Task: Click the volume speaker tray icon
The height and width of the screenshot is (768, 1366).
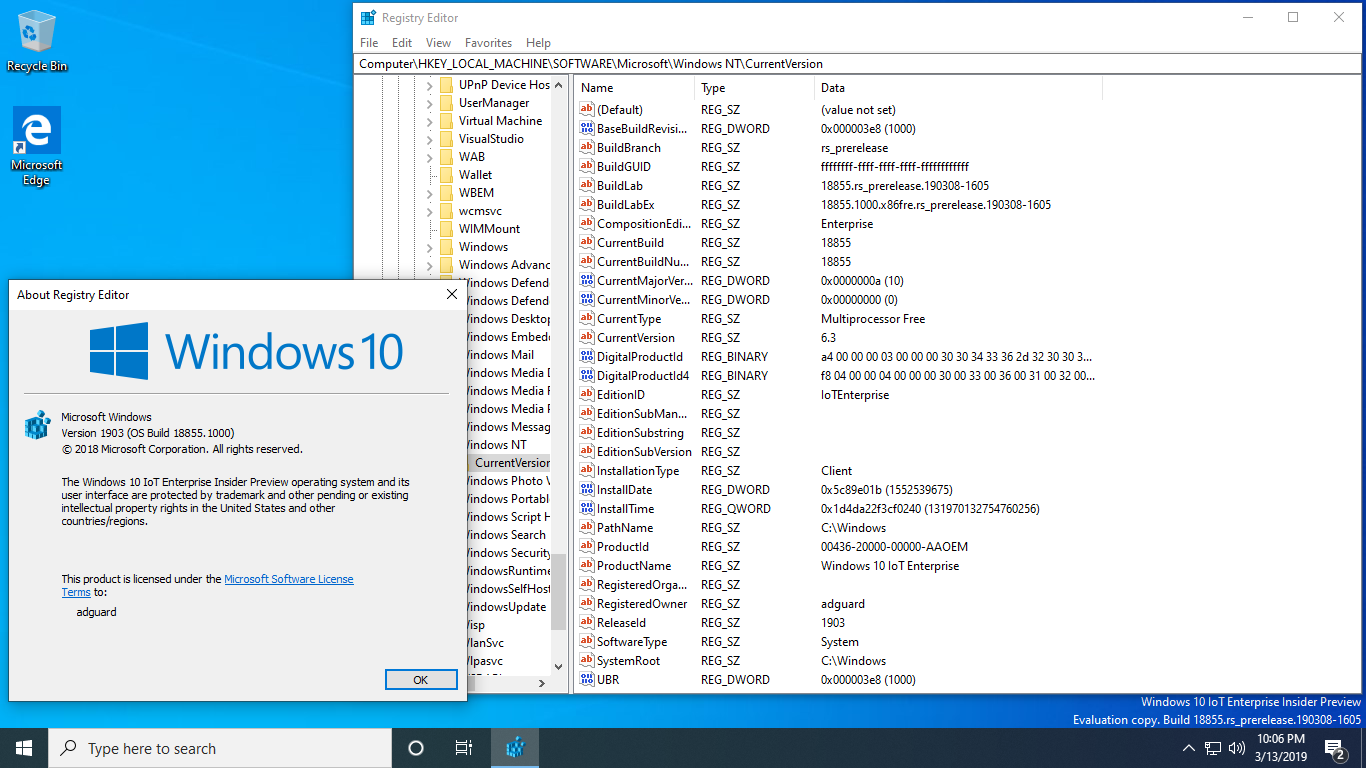Action: coord(1237,747)
